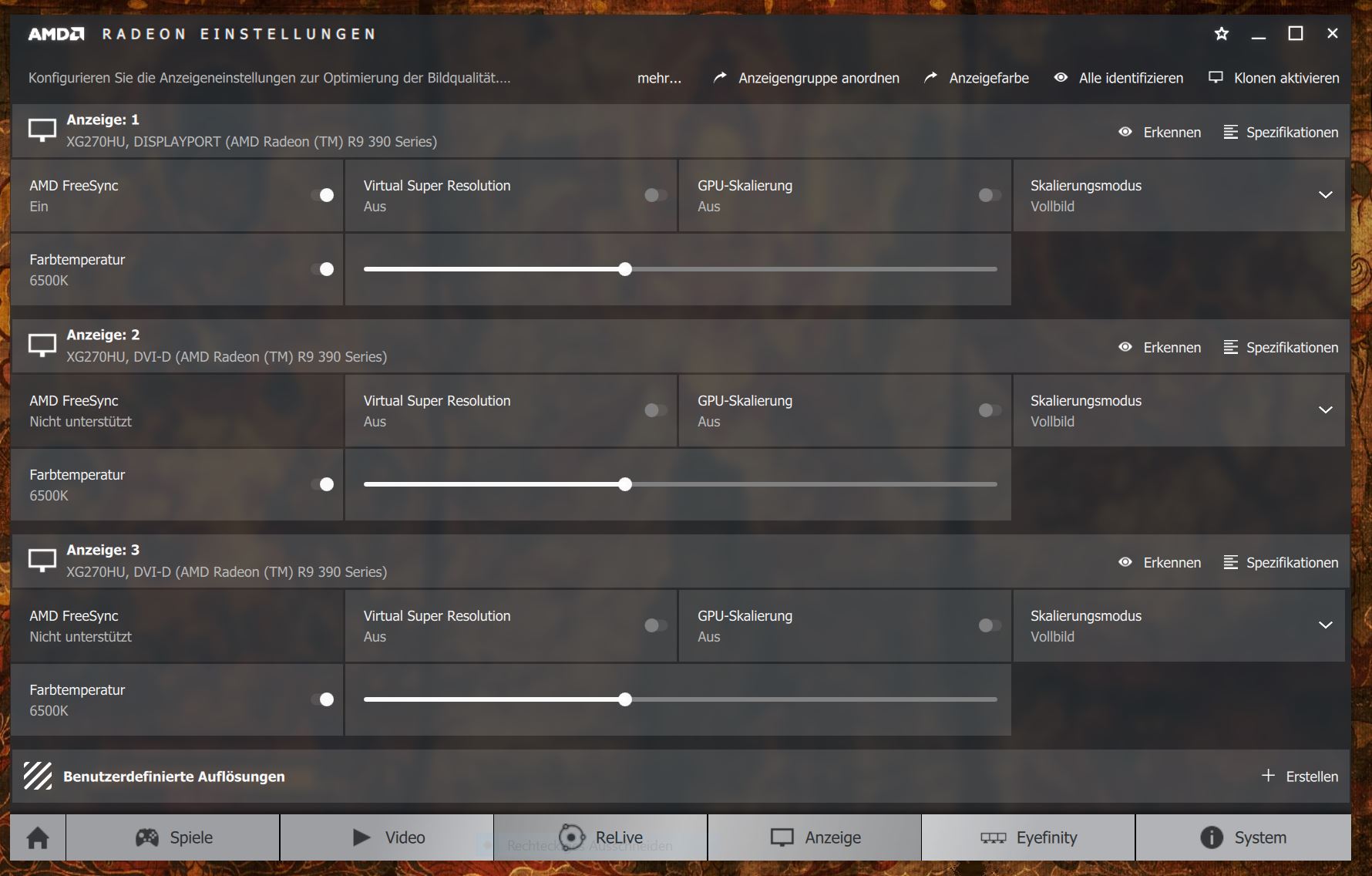
Task: Enable Virtual Super Resolution for Anzeige 3
Action: [657, 625]
